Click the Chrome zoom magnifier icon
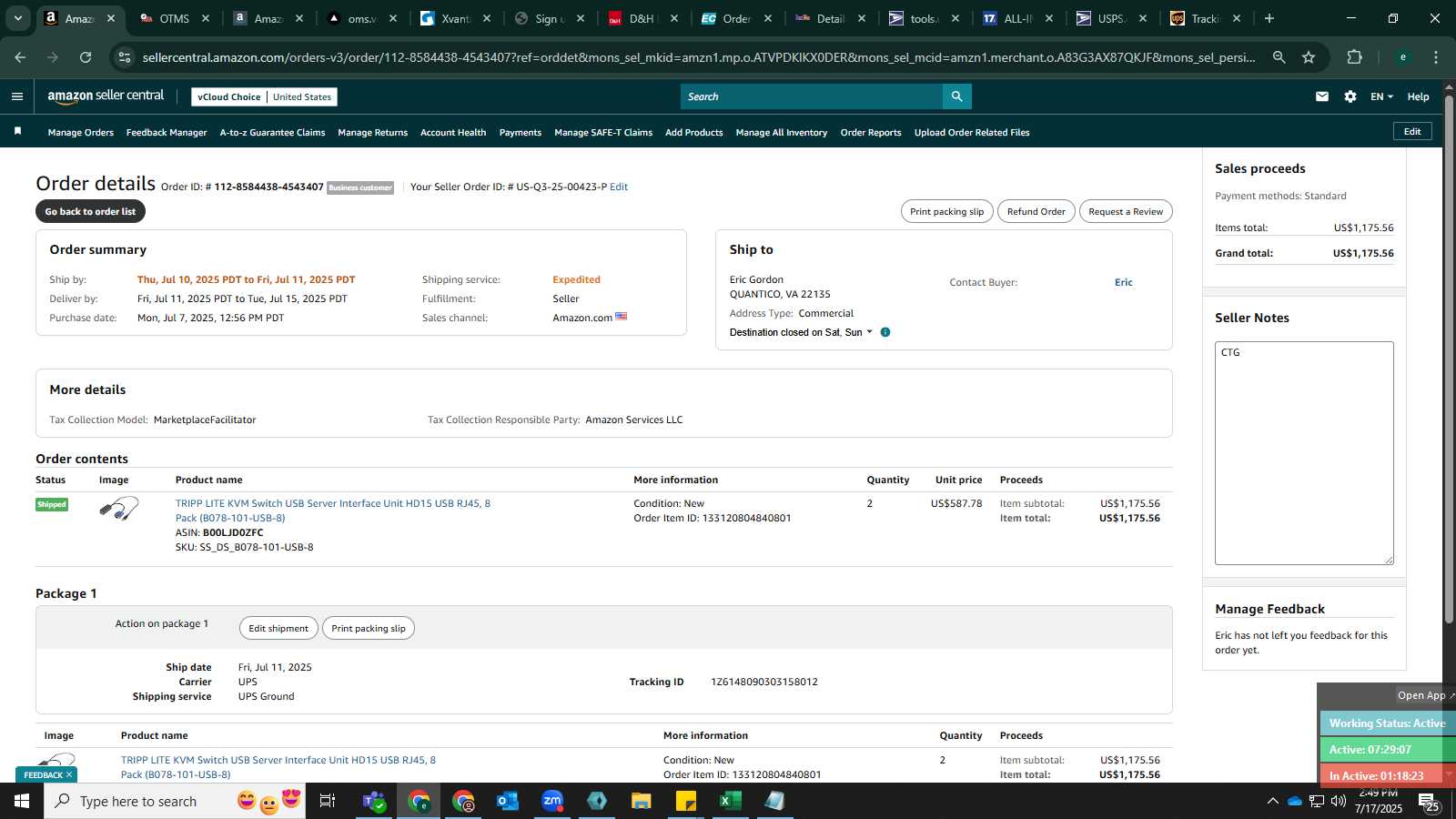Image resolution: width=1456 pixels, height=819 pixels. pos(1279,57)
